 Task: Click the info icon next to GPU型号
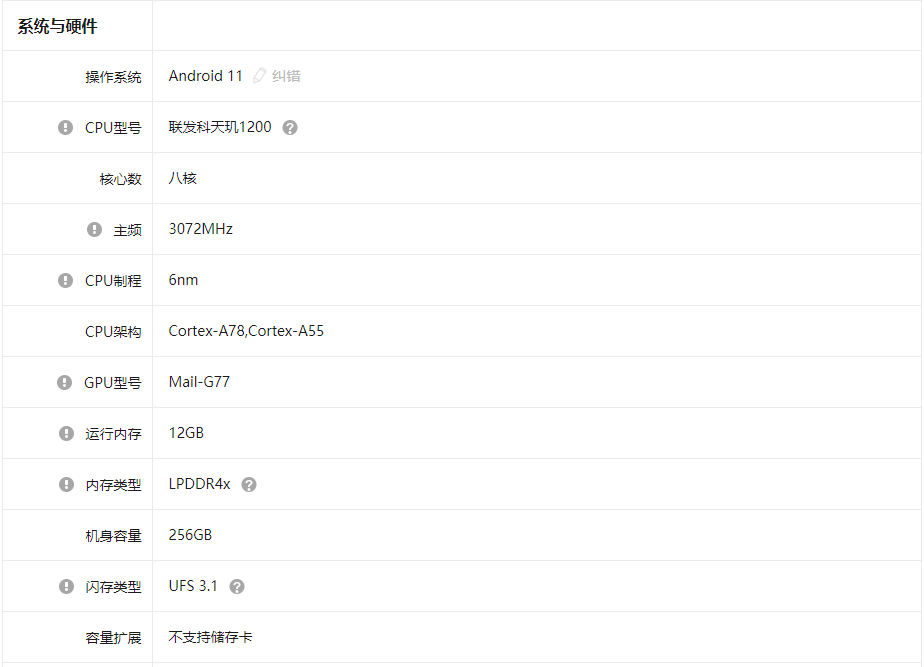64,382
